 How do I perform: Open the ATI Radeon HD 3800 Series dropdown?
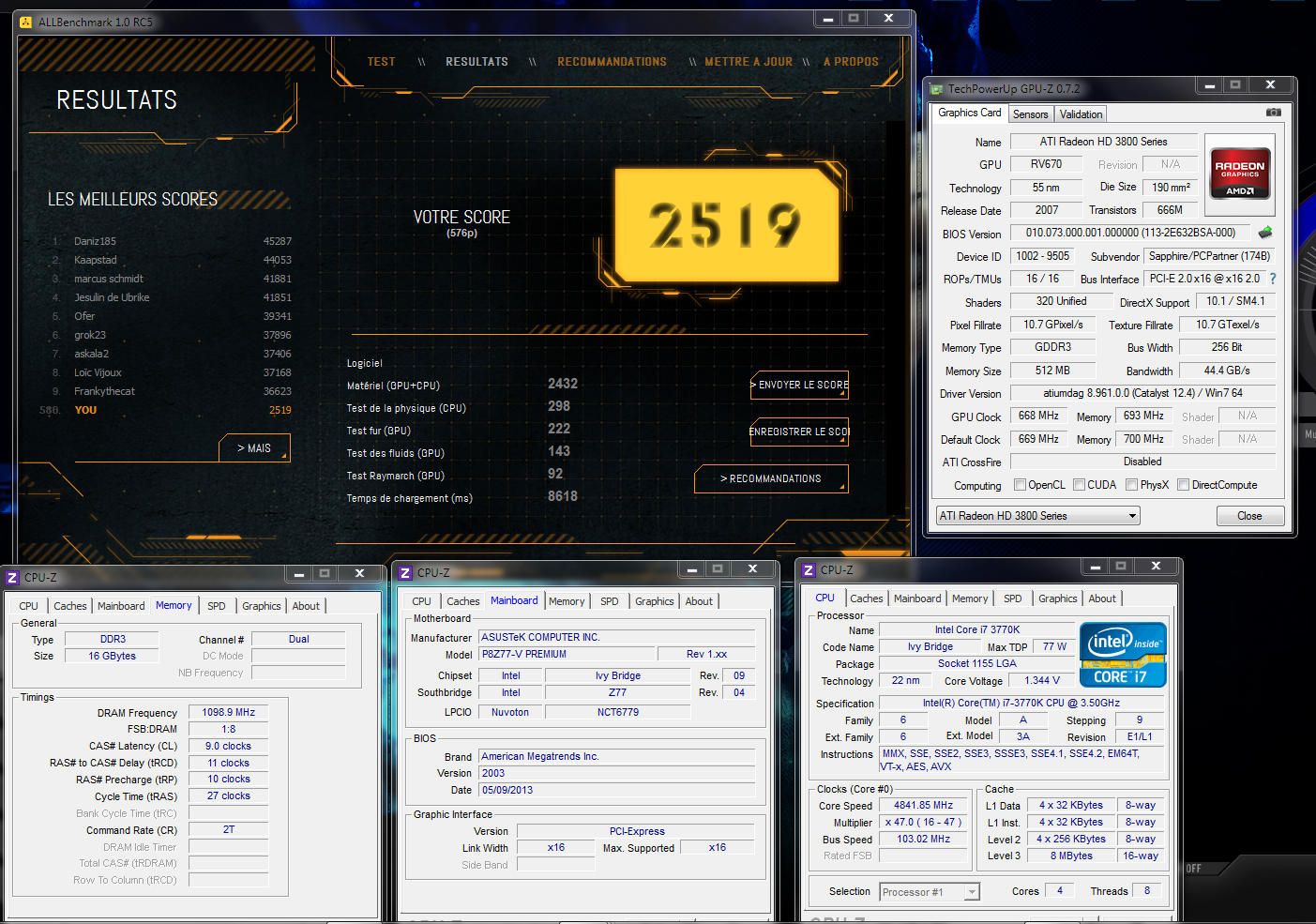click(x=1037, y=516)
